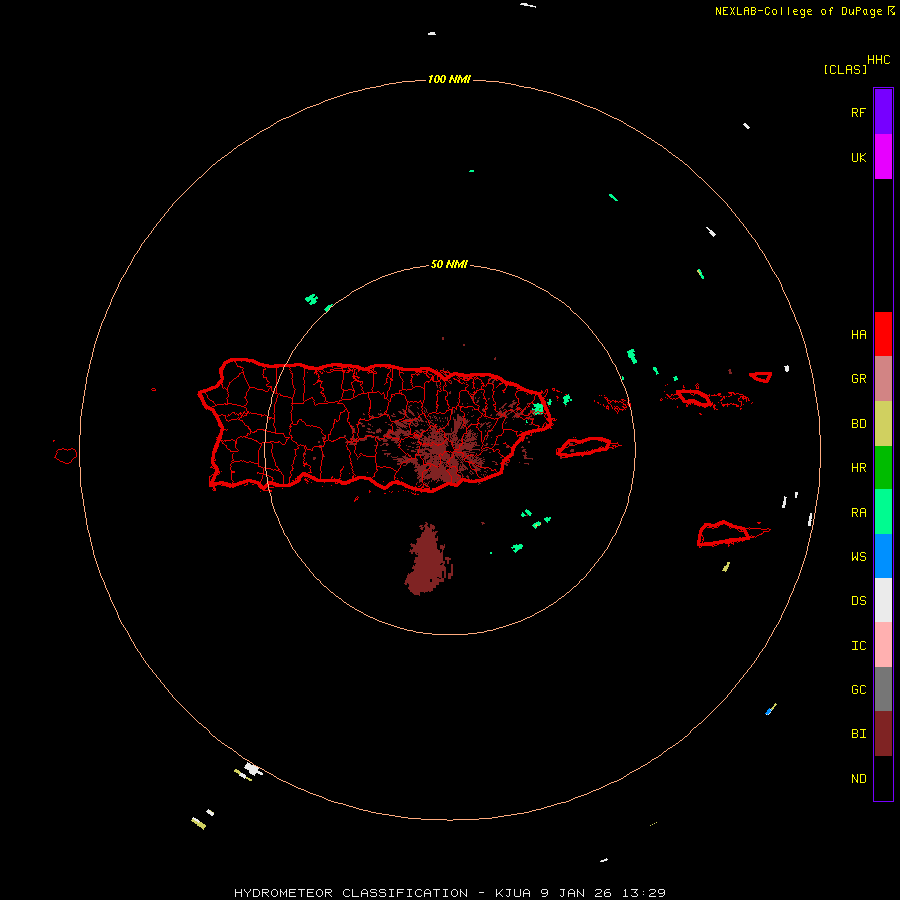Click the GC gray legend swatch

(x=883, y=689)
